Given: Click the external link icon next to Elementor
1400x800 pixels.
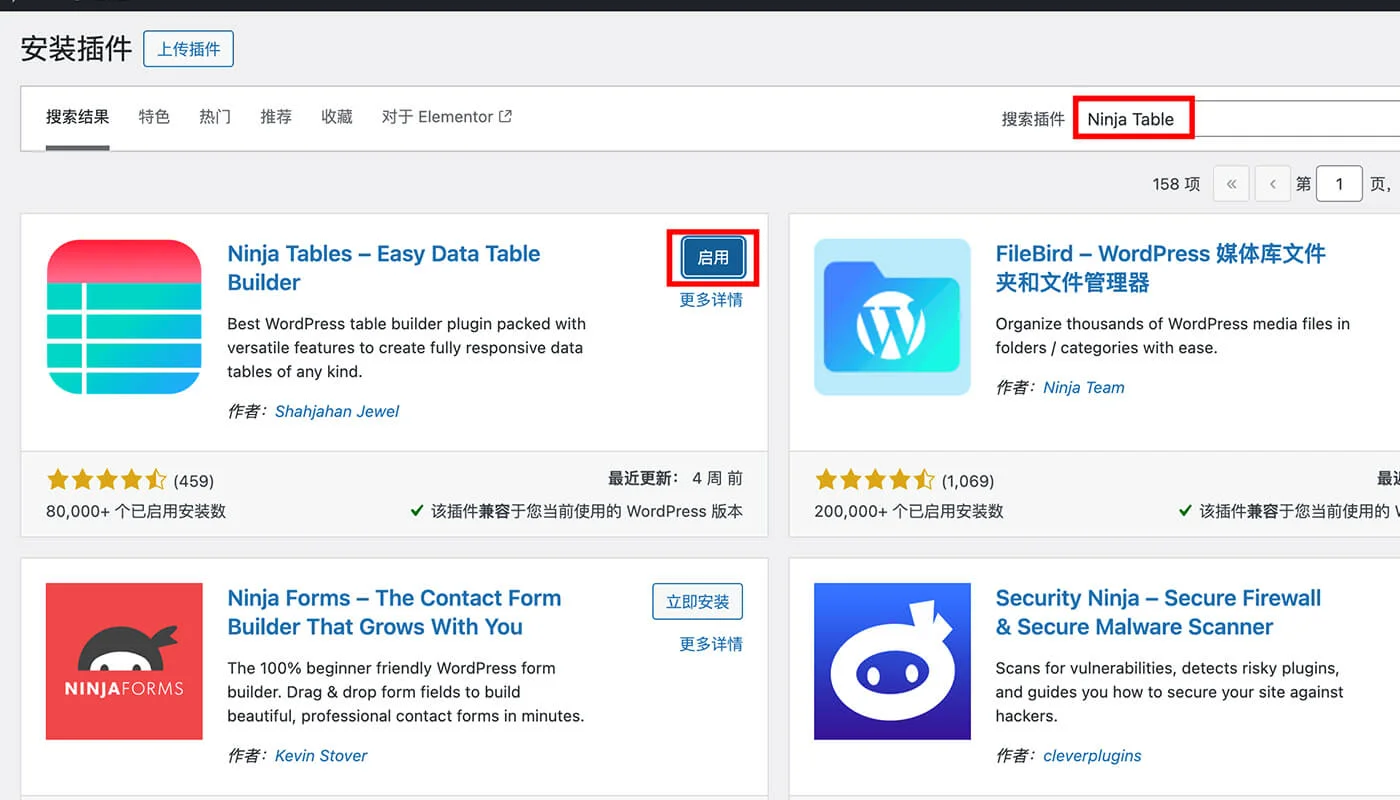Looking at the screenshot, I should [506, 115].
